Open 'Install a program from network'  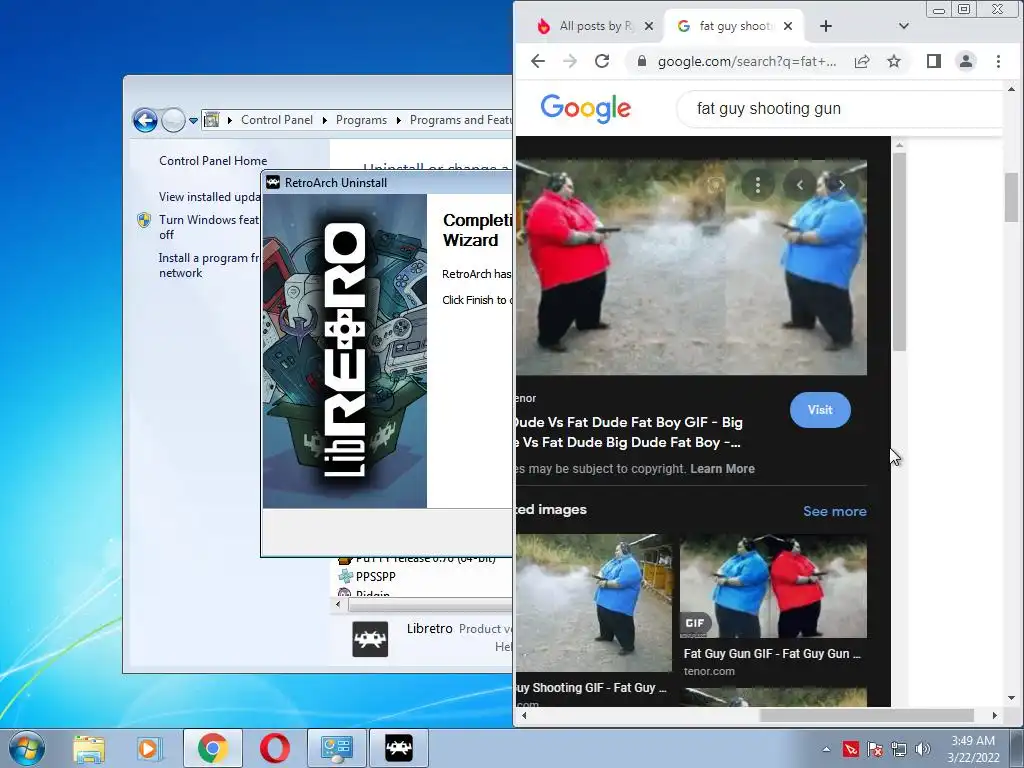click(x=208, y=265)
